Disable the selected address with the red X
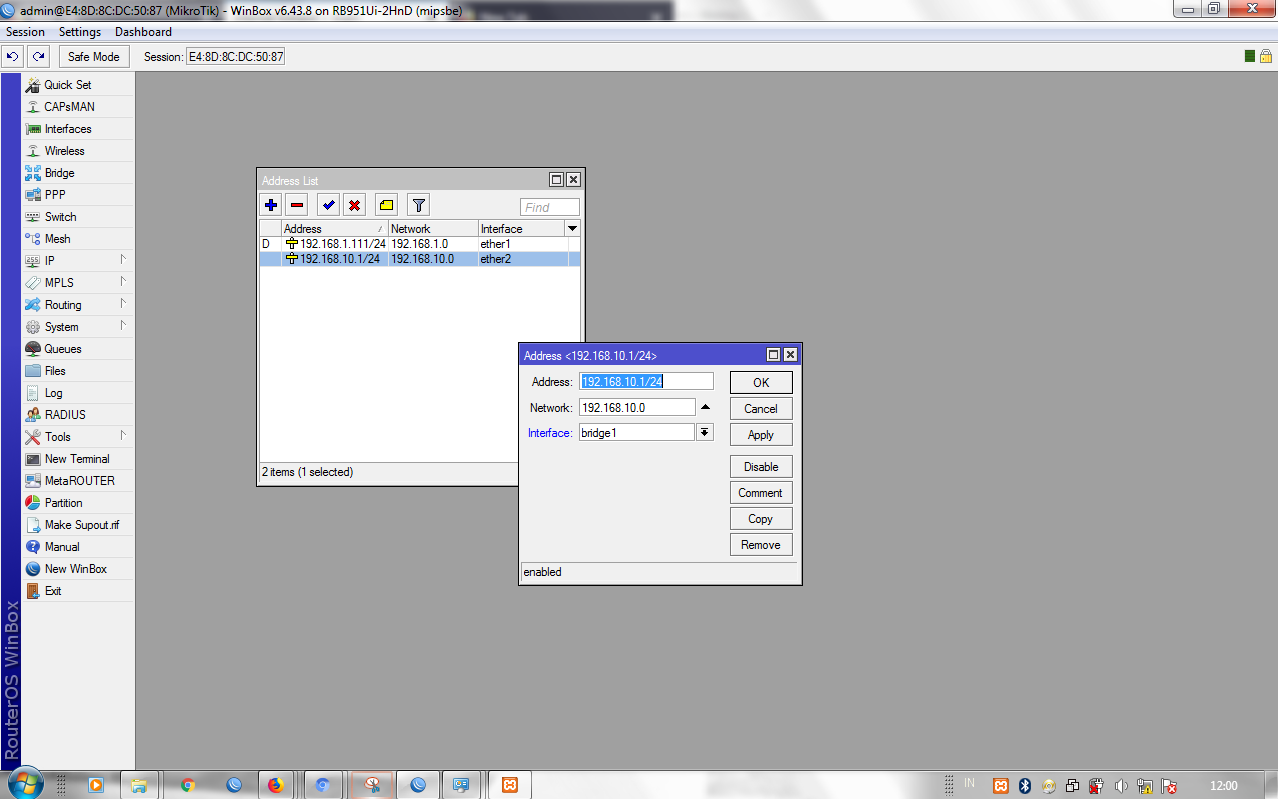This screenshot has height=799, width=1278. (x=354, y=205)
